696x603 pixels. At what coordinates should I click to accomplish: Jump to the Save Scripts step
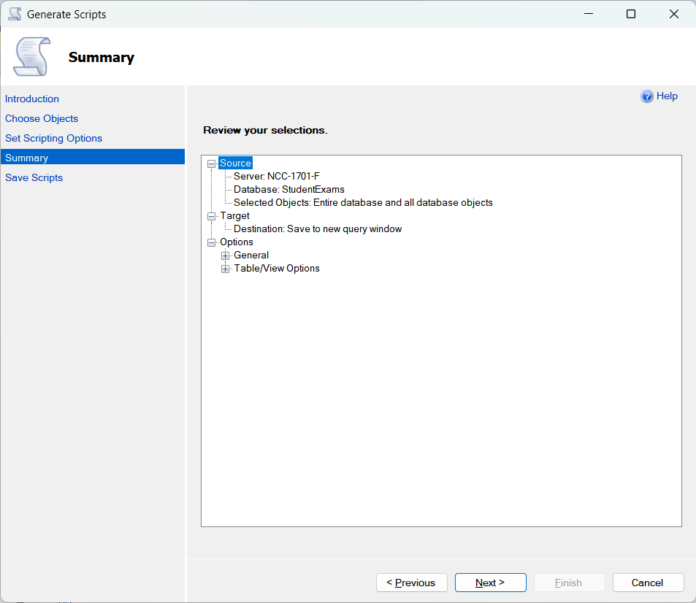(34, 178)
